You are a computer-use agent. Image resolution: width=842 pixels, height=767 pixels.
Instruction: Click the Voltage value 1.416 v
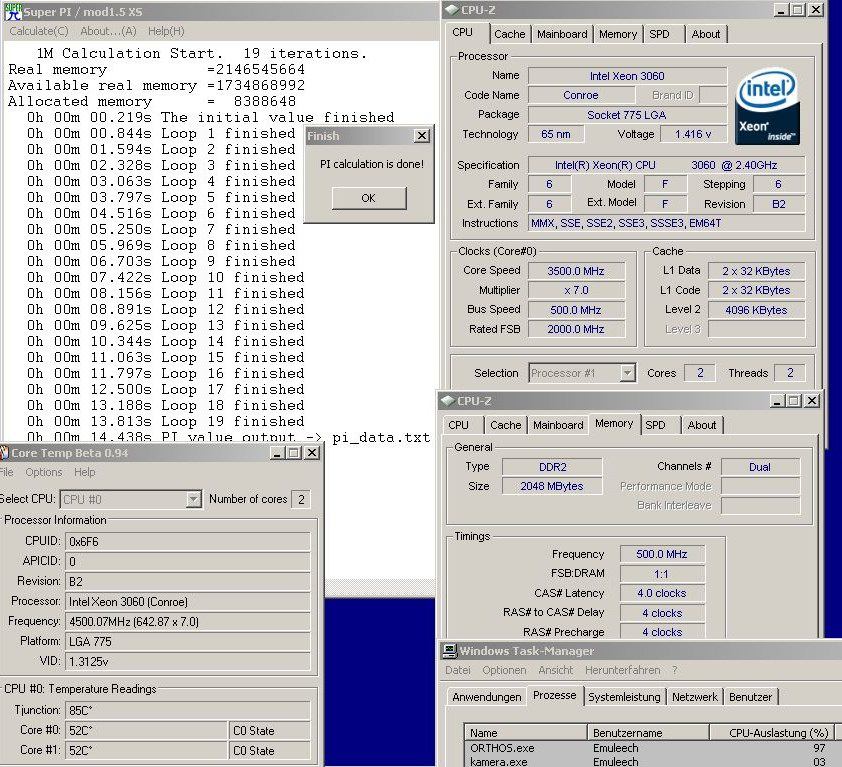coord(693,134)
